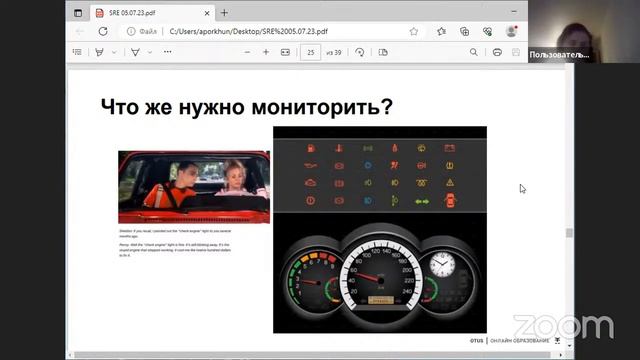Save the PDF document
This screenshot has height=360, width=640.
(x=516, y=52)
